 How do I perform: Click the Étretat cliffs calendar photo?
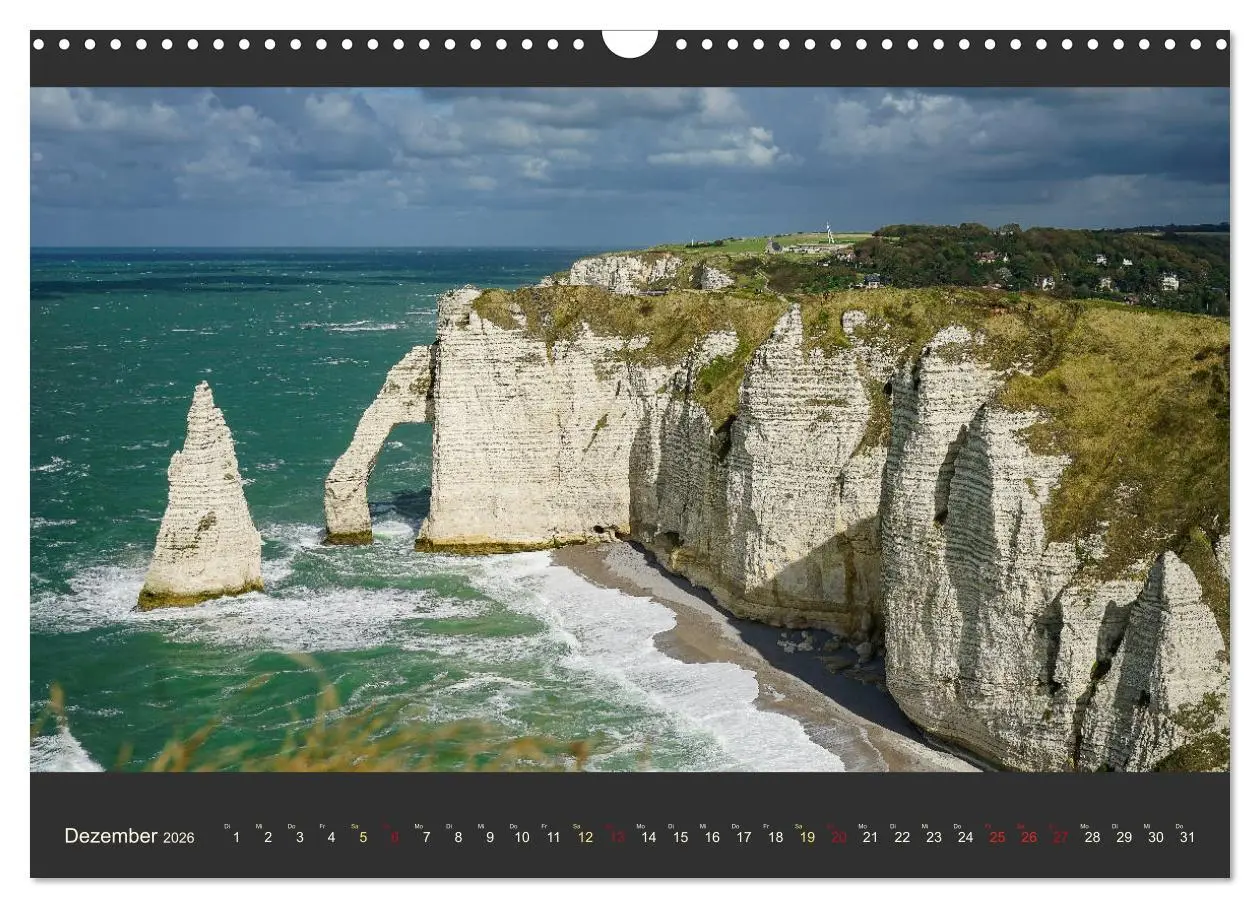(x=630, y=429)
